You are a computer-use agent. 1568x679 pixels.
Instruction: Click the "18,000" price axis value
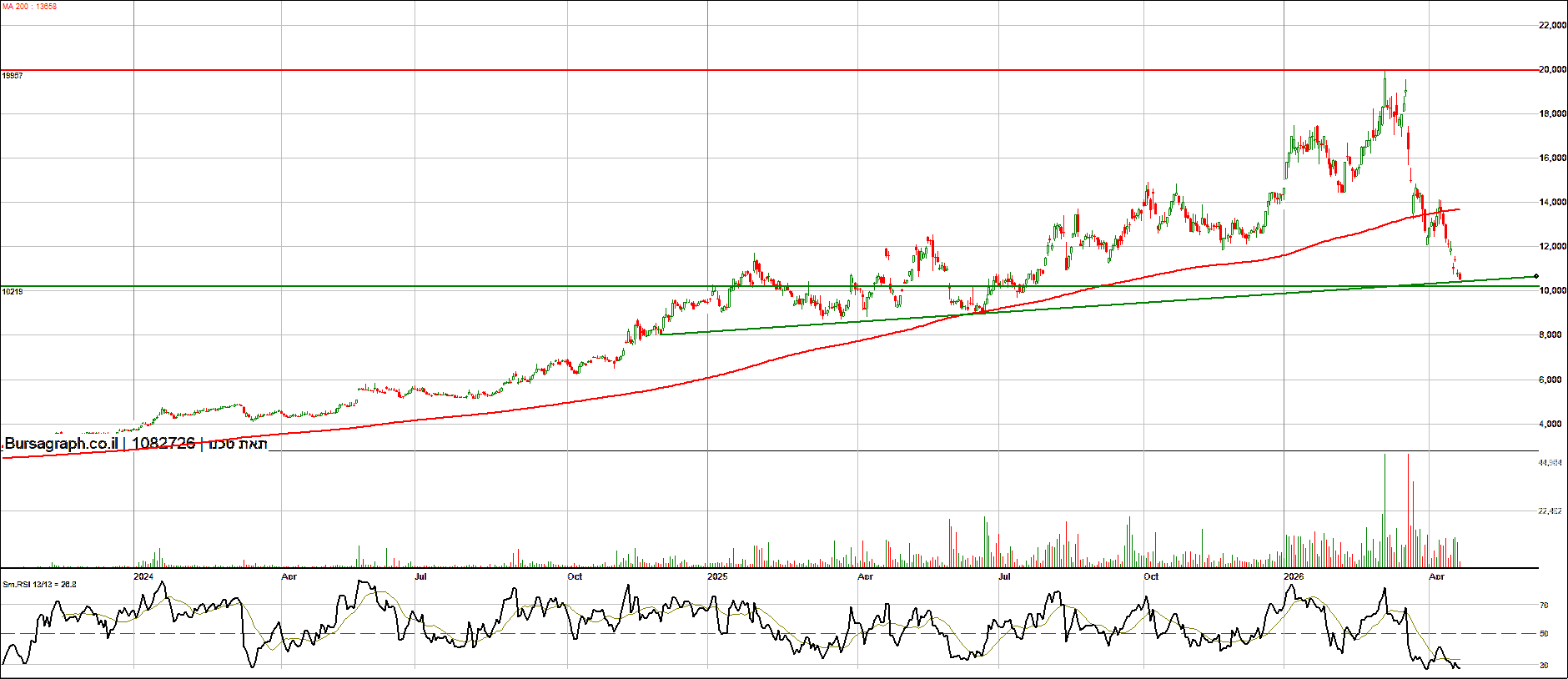coord(1551,114)
